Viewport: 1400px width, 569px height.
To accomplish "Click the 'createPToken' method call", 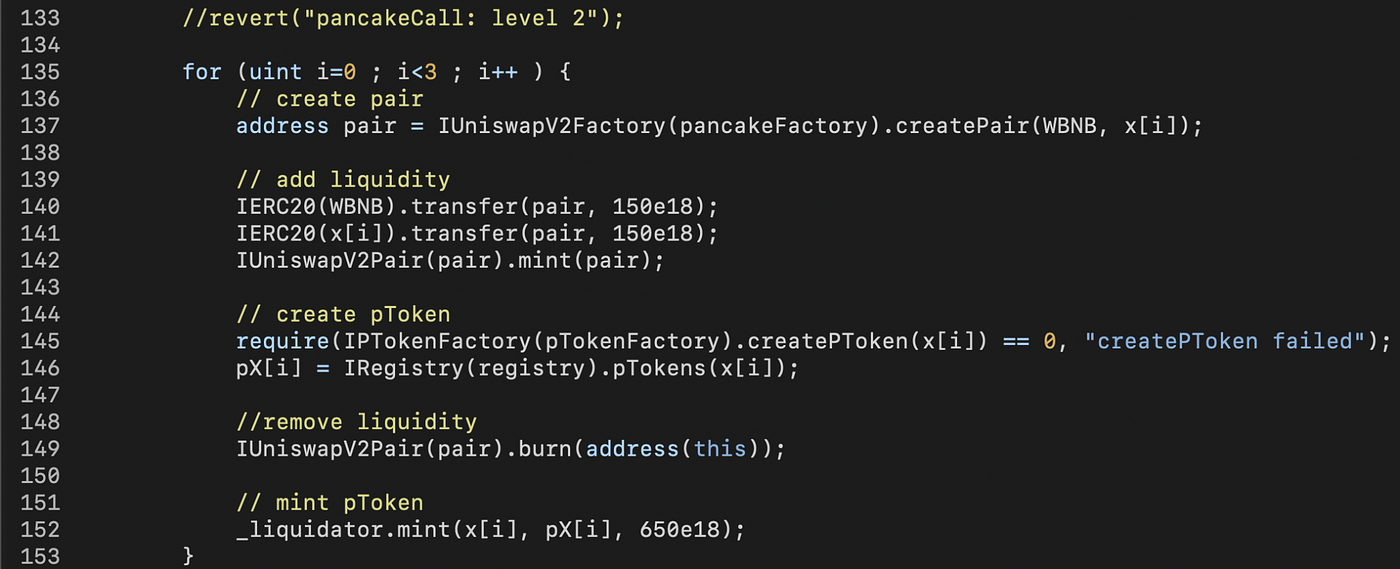I will 827,341.
